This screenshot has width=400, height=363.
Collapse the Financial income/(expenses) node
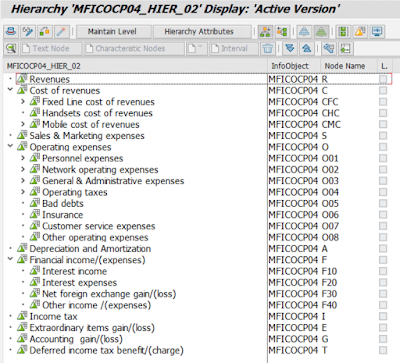click(x=10, y=259)
